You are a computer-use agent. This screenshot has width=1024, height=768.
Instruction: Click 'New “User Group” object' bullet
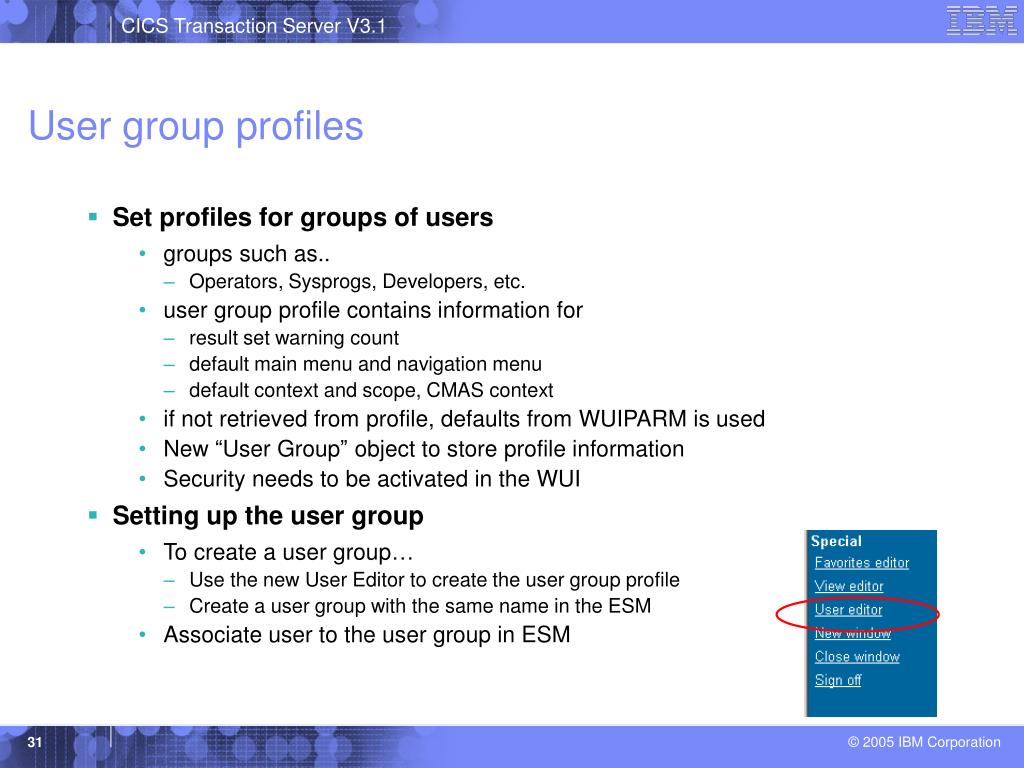[424, 449]
